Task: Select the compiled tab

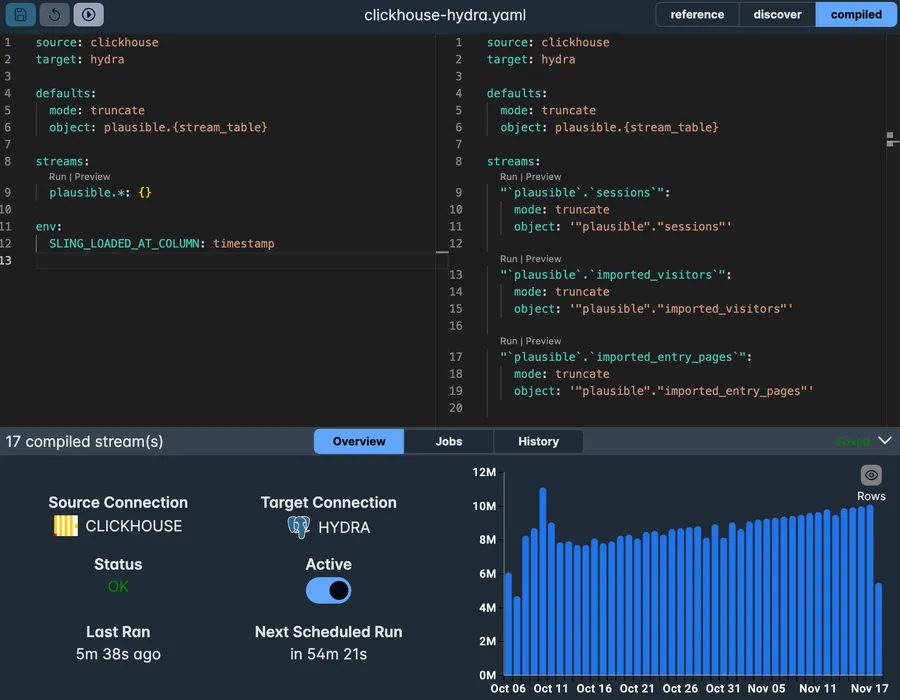Action: pyautogui.click(x=856, y=14)
